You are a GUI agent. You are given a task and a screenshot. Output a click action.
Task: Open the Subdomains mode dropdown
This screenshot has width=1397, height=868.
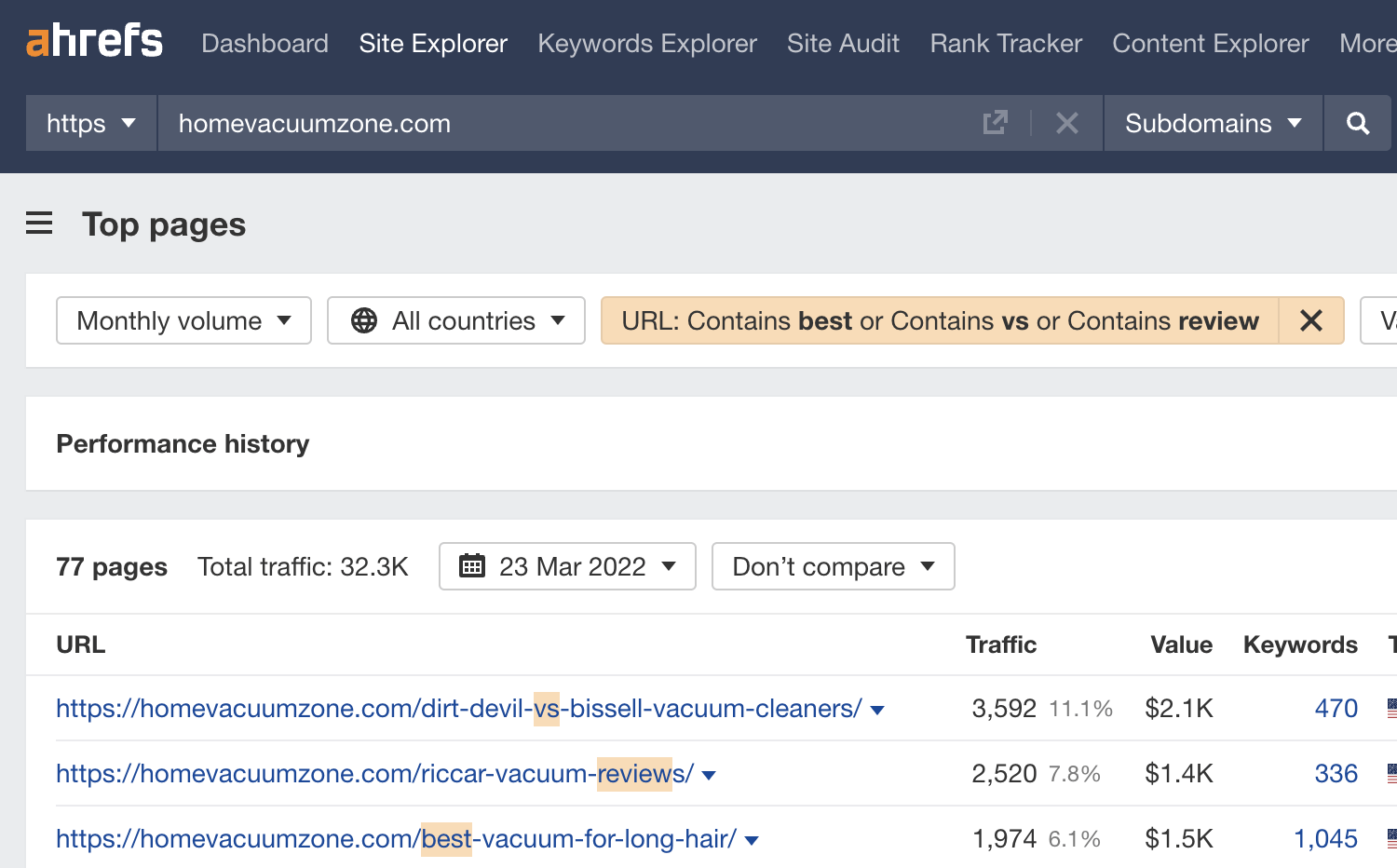(x=1211, y=123)
